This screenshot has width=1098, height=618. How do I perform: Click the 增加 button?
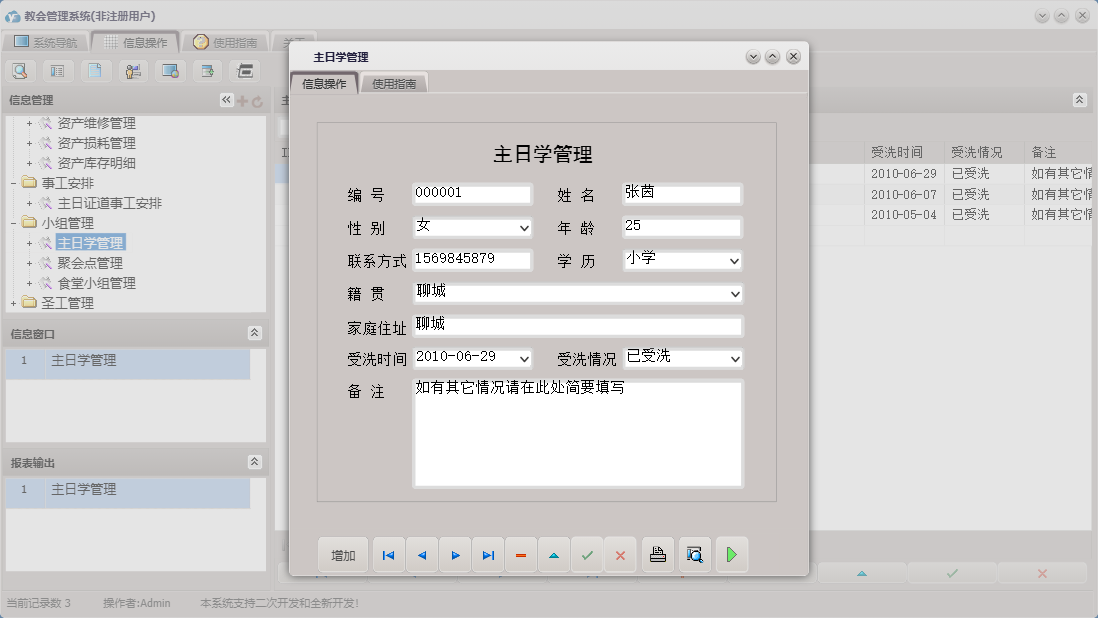click(343, 555)
